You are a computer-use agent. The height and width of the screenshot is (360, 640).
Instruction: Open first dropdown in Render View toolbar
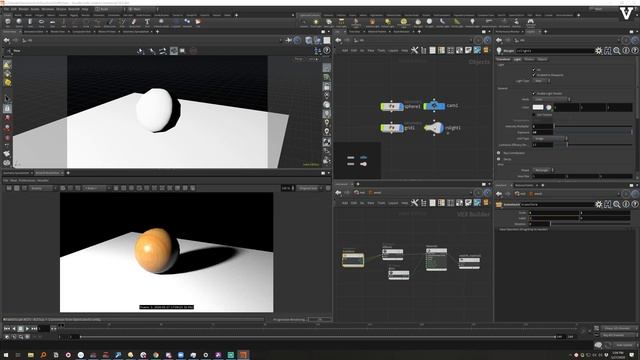[x=43, y=188]
